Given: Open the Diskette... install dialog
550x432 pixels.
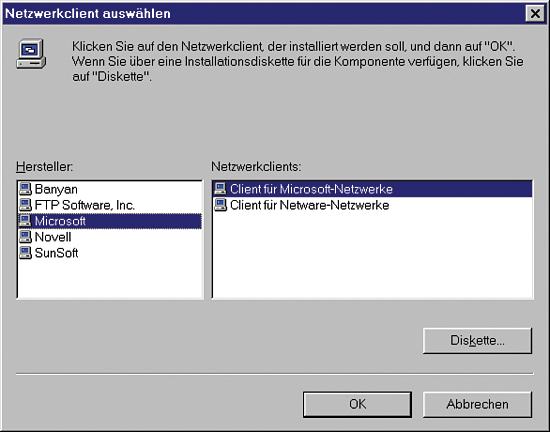Looking at the screenshot, I should [x=477, y=340].
